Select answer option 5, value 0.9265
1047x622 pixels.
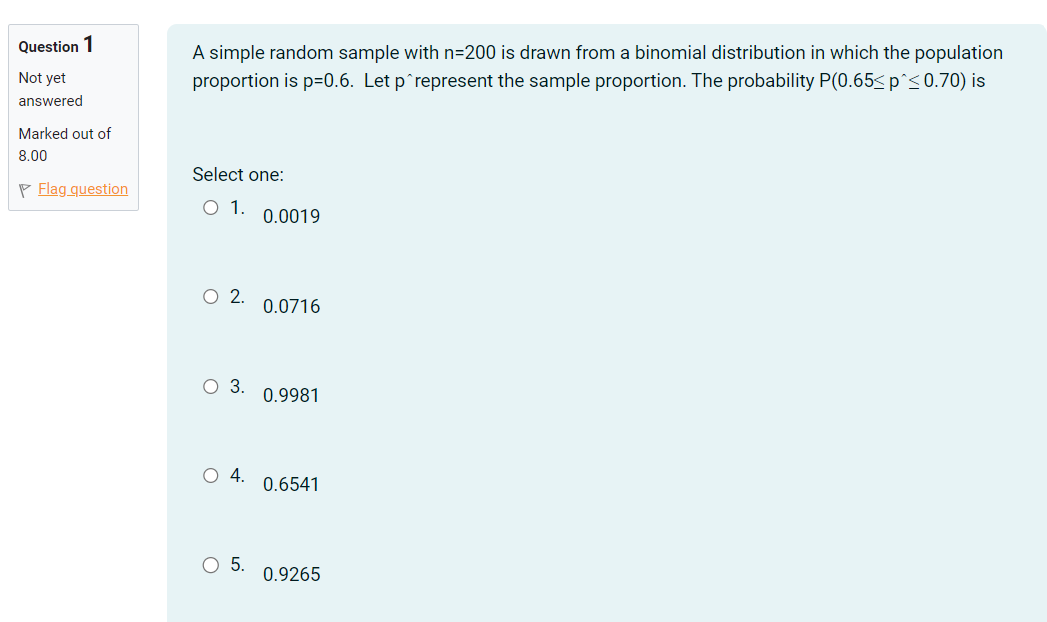210,565
